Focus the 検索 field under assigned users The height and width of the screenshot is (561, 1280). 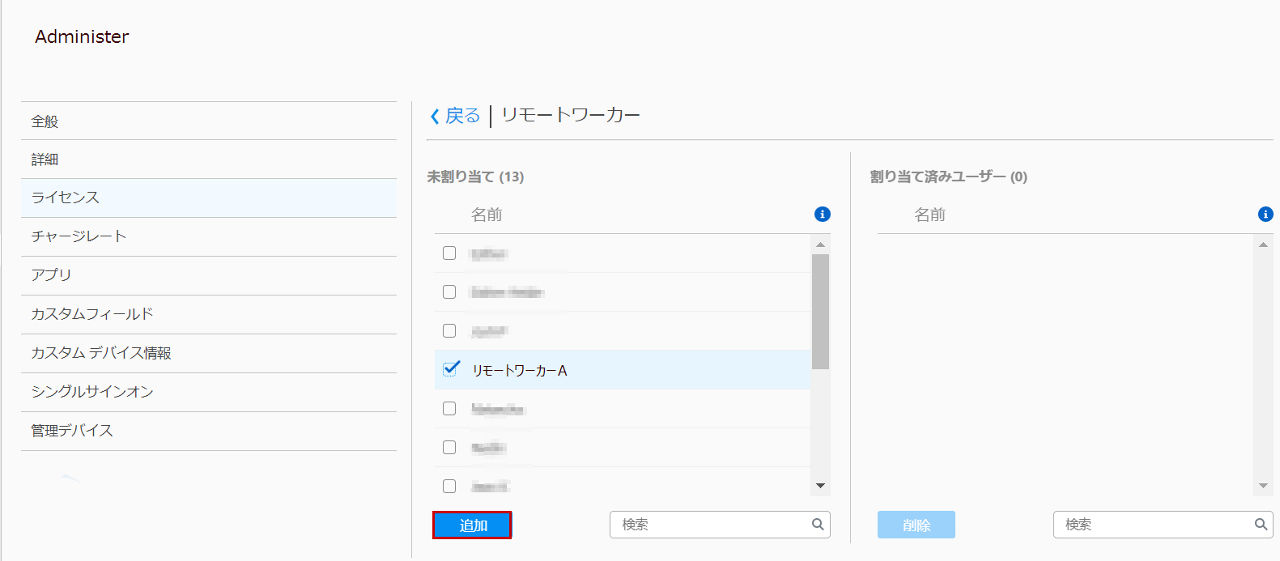[1152, 524]
